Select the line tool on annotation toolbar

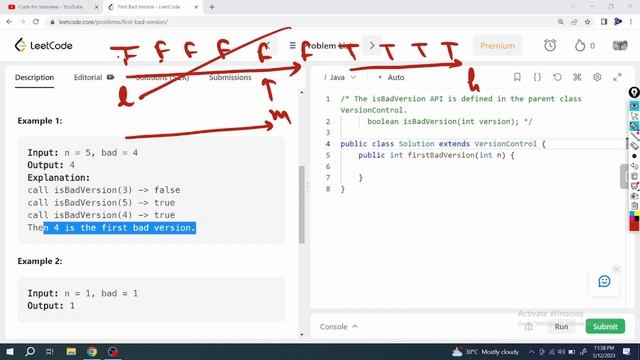tap(634, 136)
